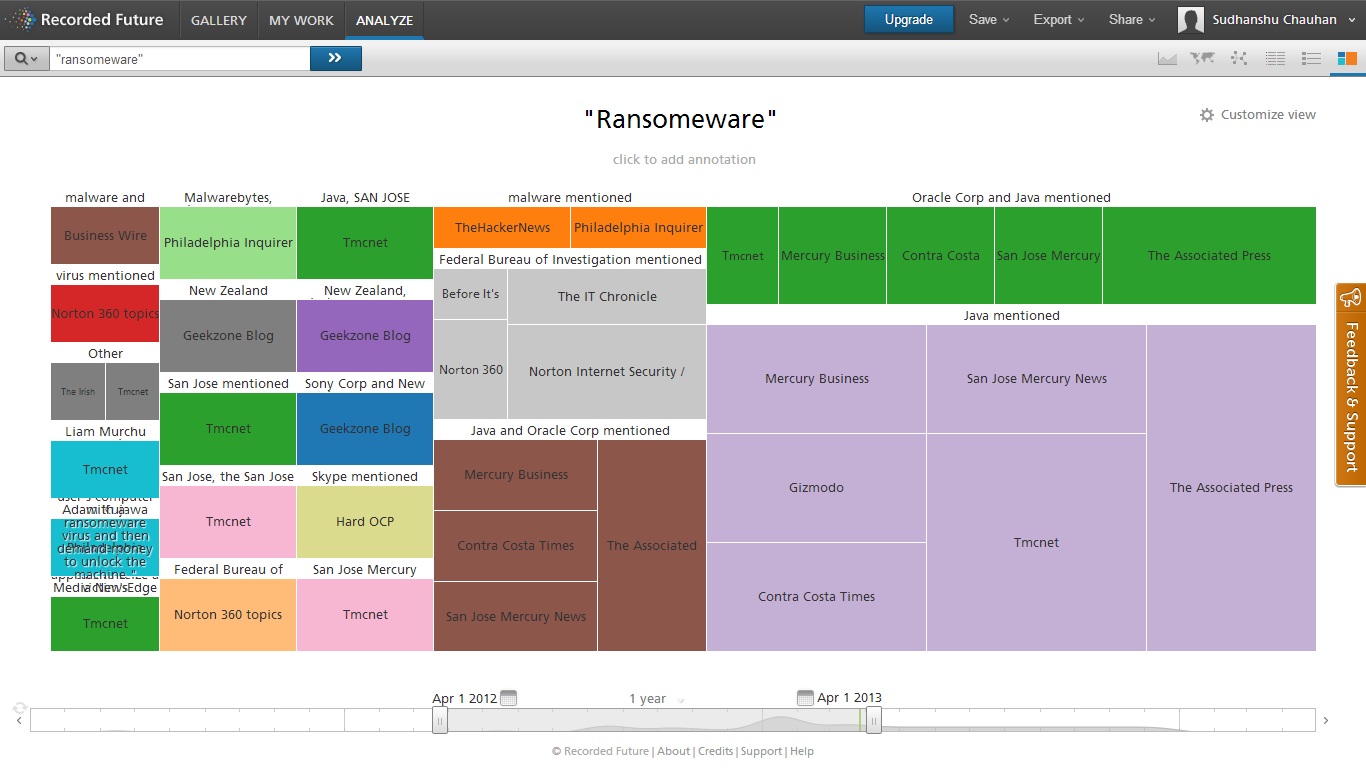Click the user avatar picture

click(x=1191, y=19)
